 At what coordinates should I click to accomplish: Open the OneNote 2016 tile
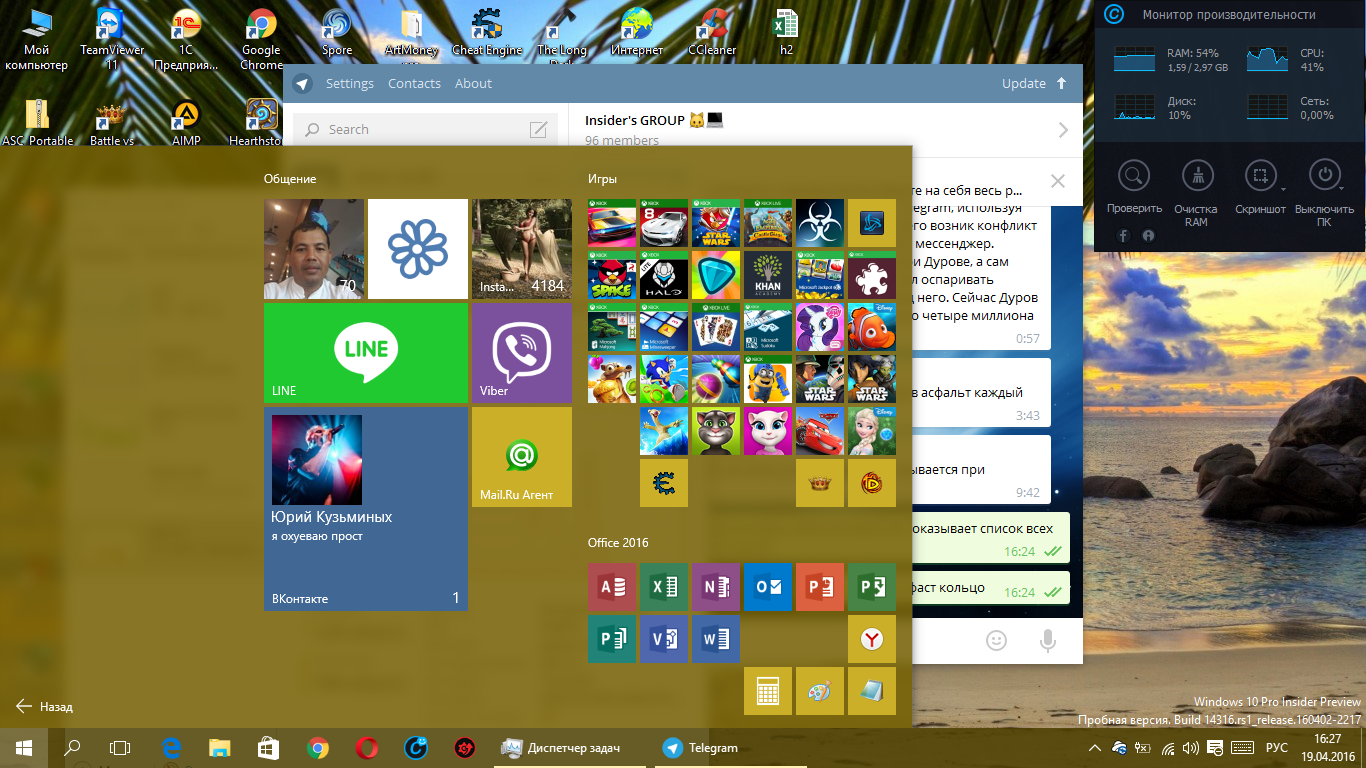[716, 587]
